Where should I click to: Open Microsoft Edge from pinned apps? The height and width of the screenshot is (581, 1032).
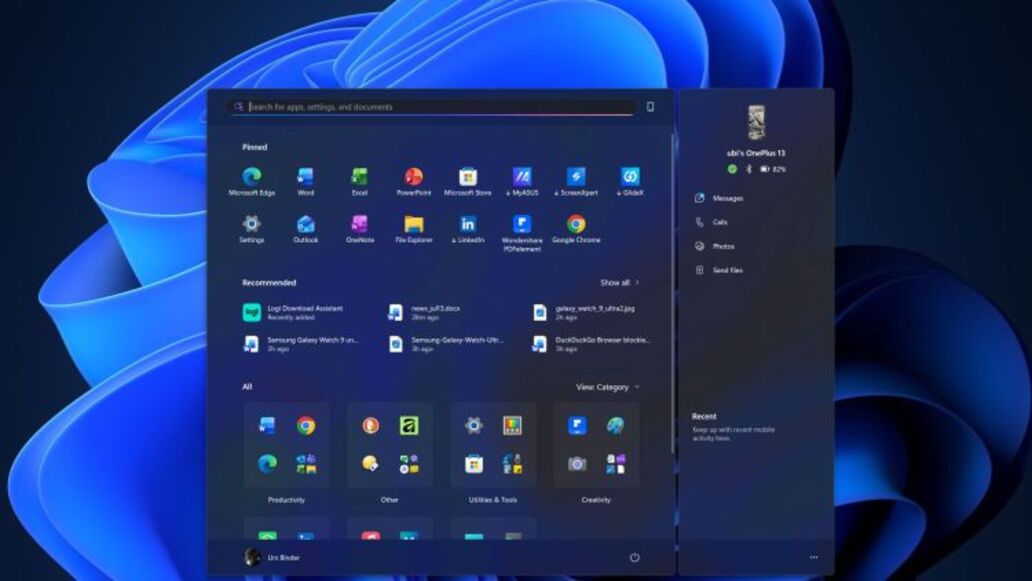(x=251, y=181)
